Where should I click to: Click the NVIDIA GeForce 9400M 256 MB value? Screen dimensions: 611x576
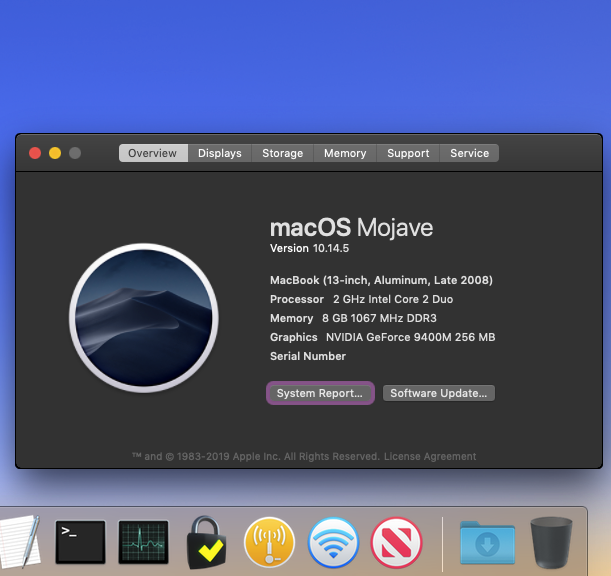pos(410,337)
